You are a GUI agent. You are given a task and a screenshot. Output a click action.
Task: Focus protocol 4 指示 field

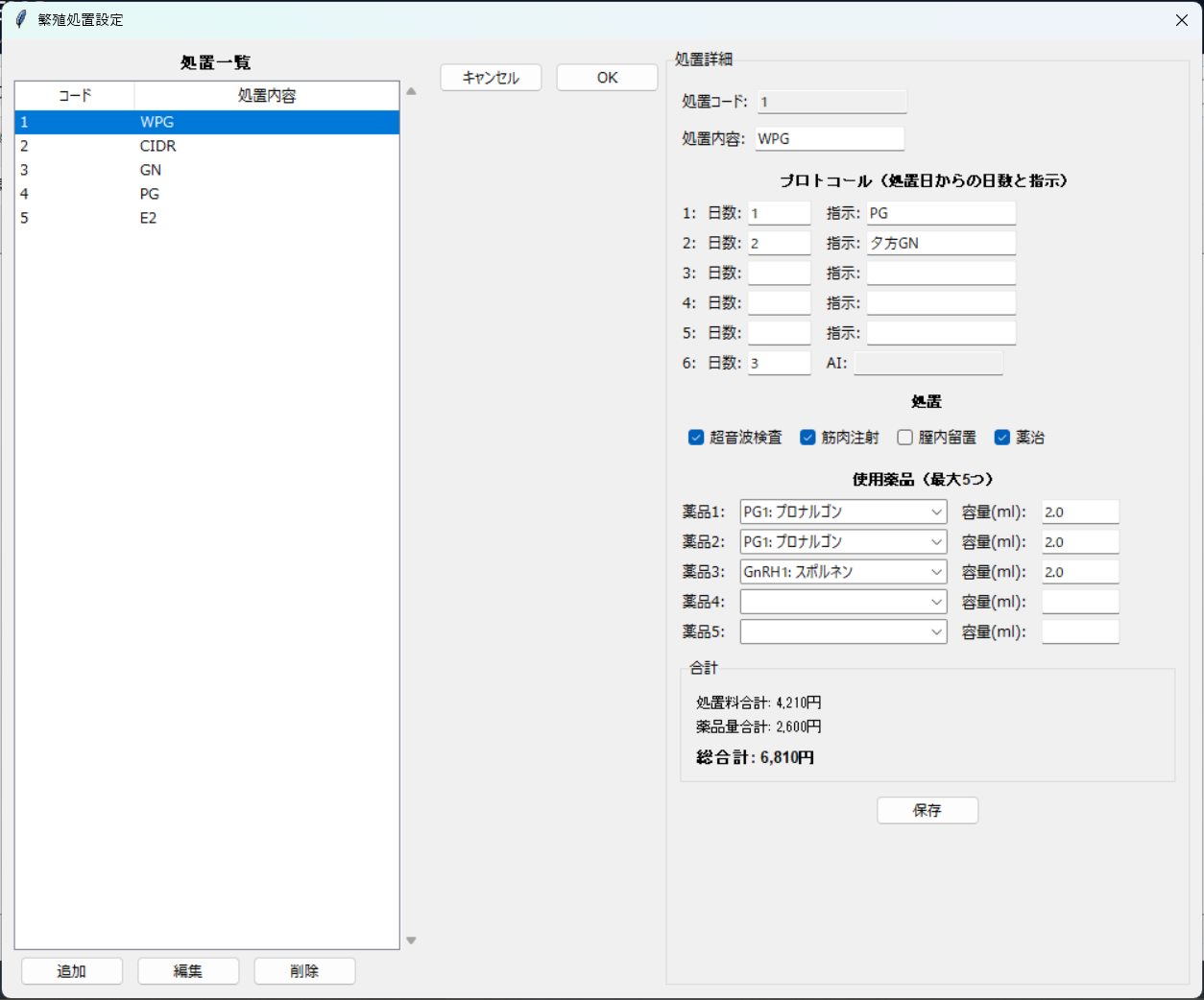tap(941, 302)
